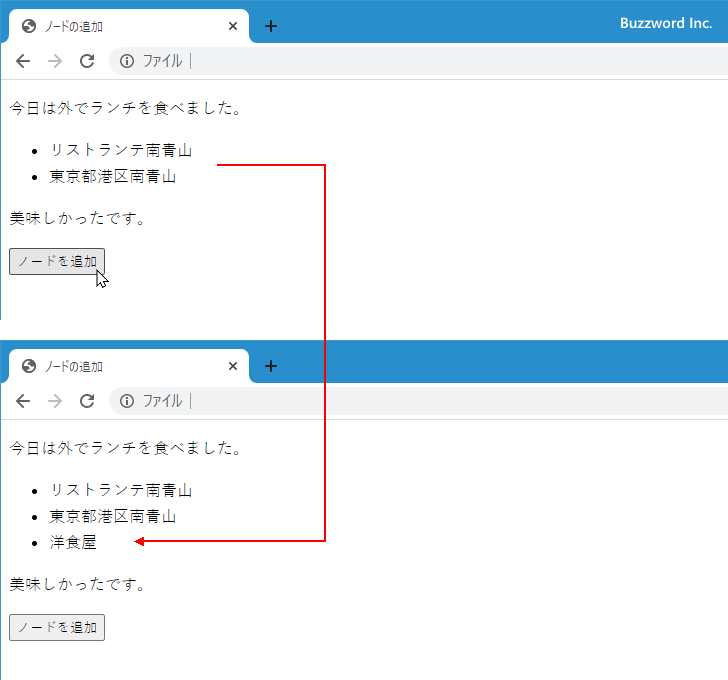Viewport: 728px width, 680px height.
Task: Close the ノードの追加 tab in upper browser
Action: tap(233, 26)
